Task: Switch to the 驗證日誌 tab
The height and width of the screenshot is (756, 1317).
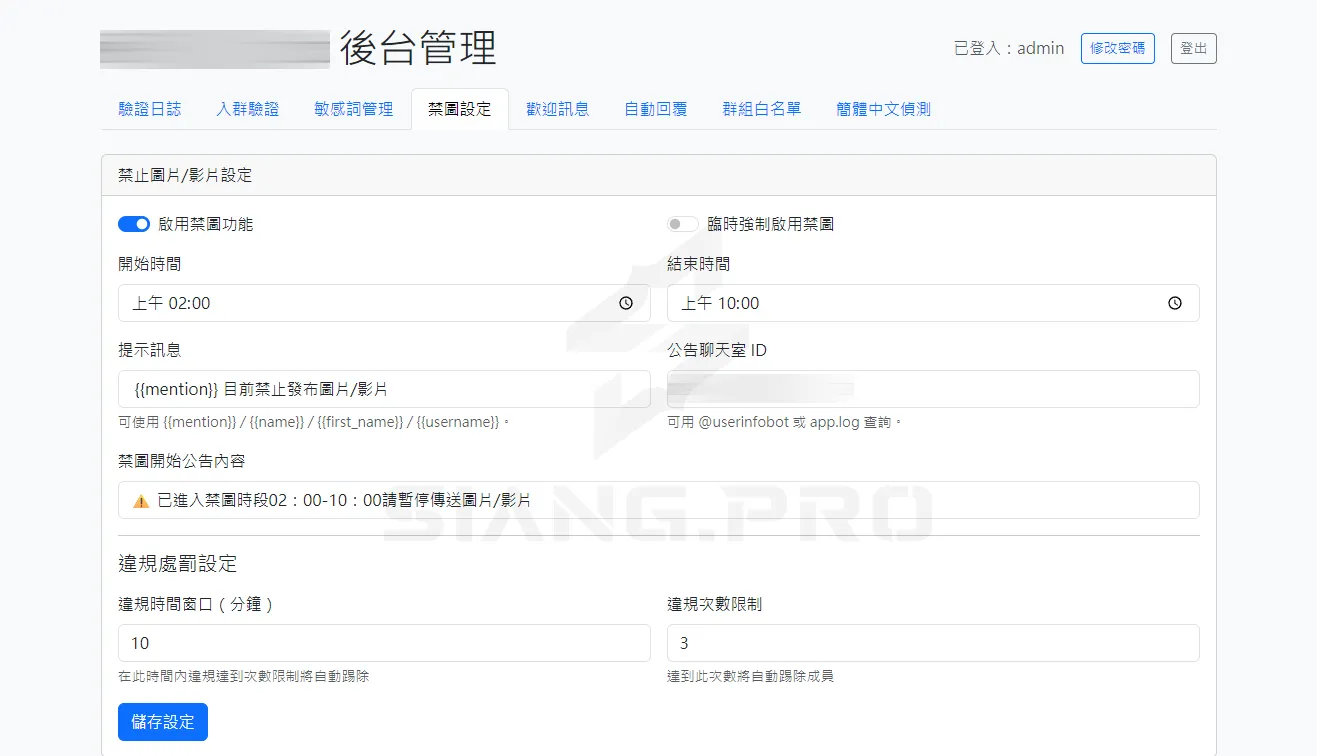Action: 148,109
